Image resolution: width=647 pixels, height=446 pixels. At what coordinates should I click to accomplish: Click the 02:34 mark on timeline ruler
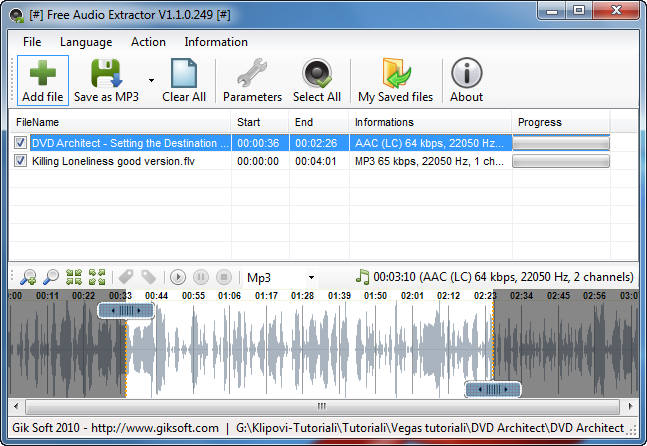(x=522, y=295)
